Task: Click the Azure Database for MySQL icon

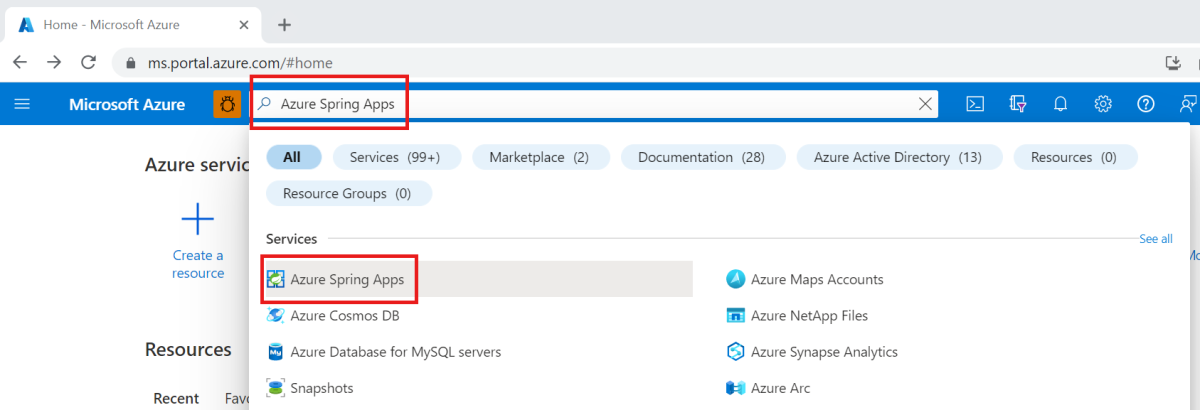Action: pyautogui.click(x=275, y=352)
